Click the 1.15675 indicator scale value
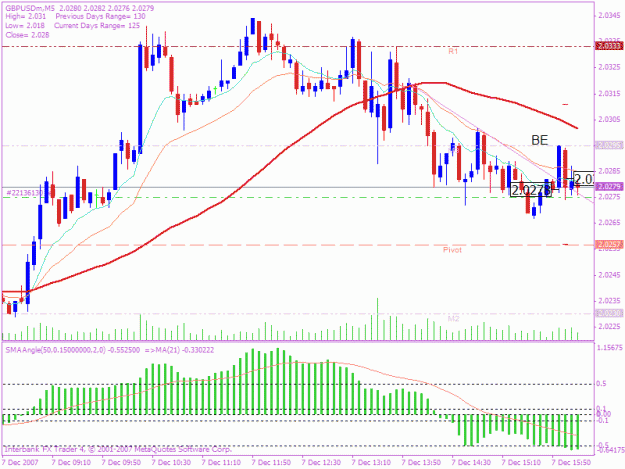The width and height of the screenshot is (625, 469). (610, 348)
